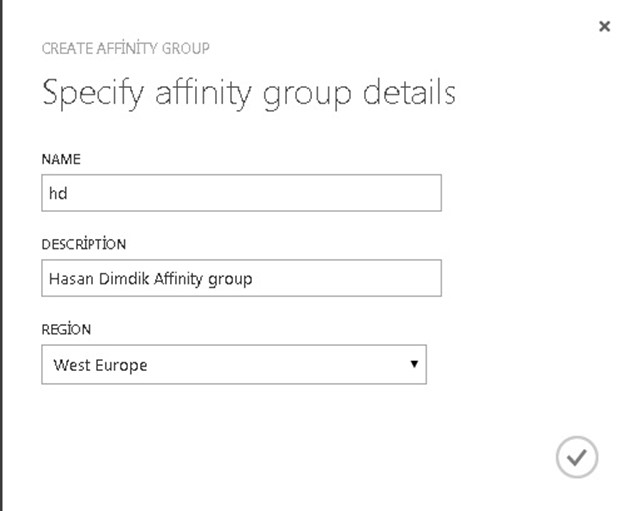Viewport: 631px width, 511px height.
Task: Click the dark left border of the dialog
Action: [2, 255]
